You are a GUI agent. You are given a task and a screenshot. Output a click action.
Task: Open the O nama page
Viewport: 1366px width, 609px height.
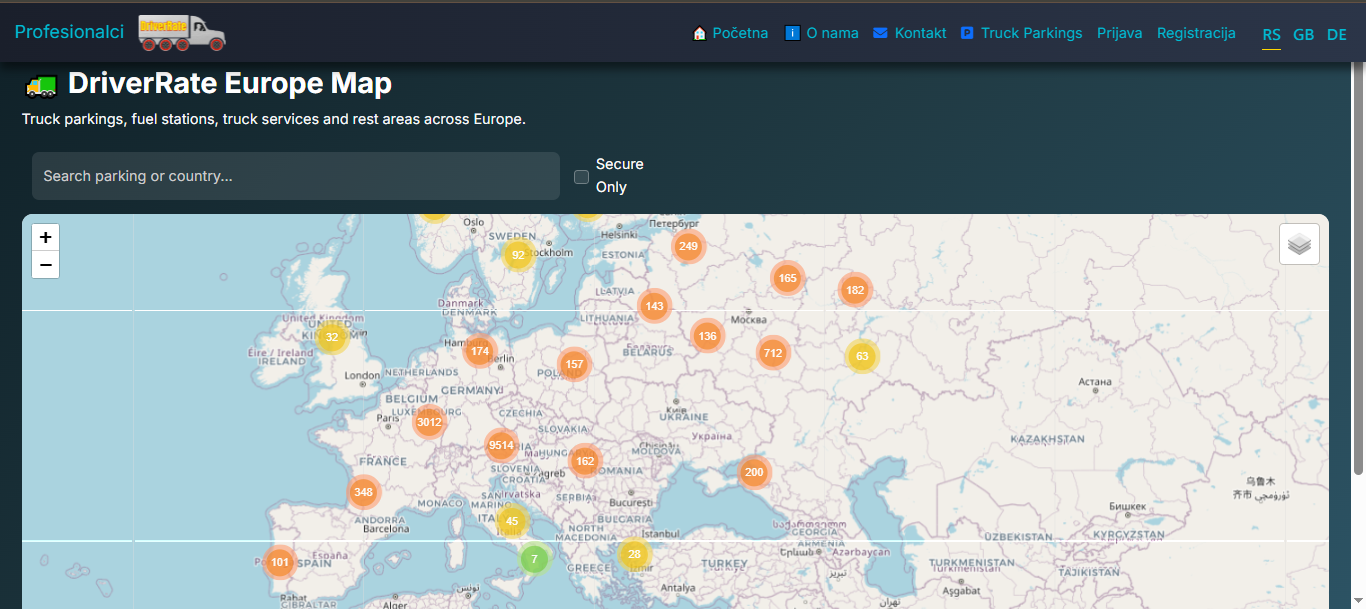822,33
